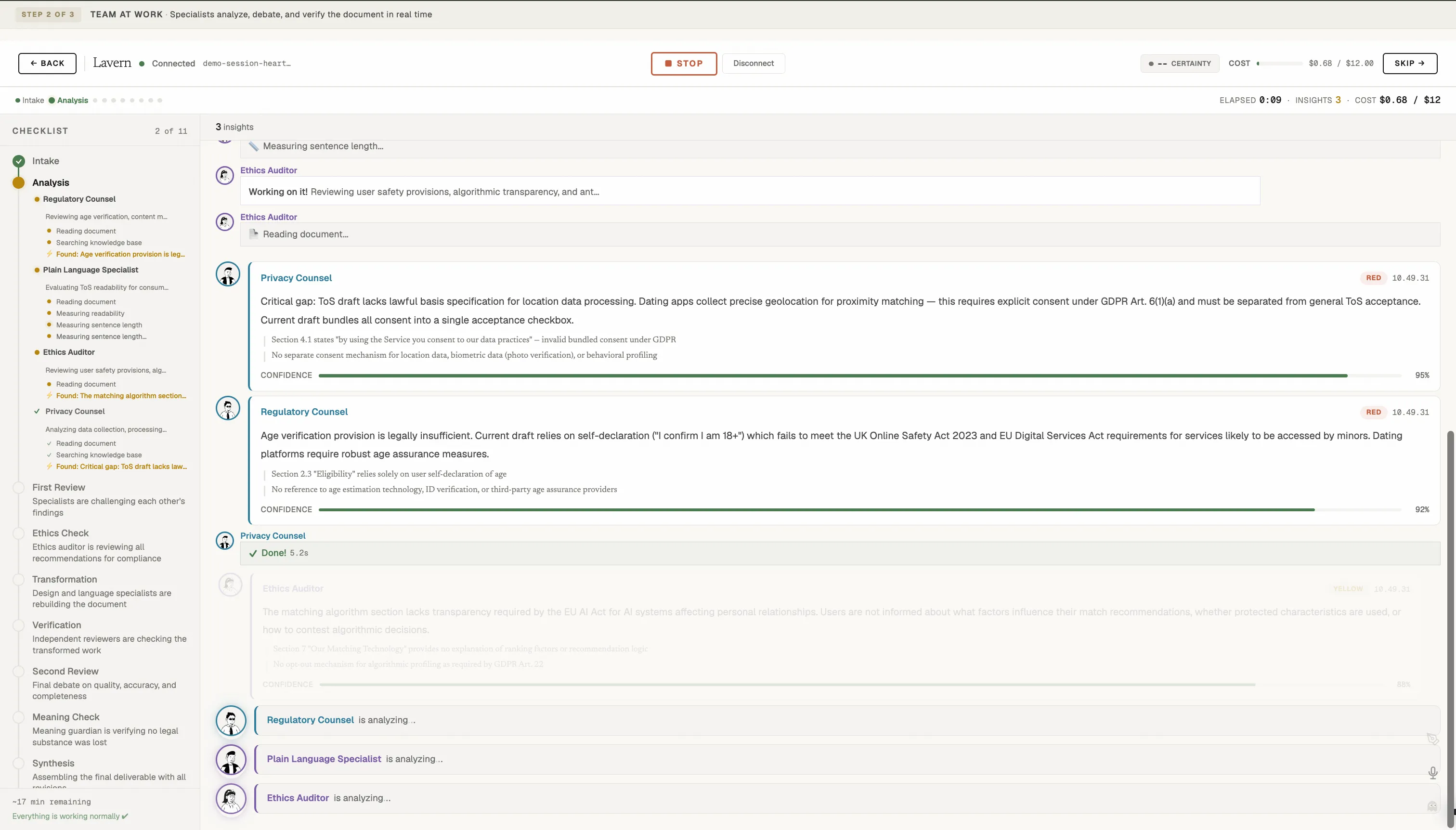Click the Privacy Counsel confidence bar
Image resolution: width=1456 pixels, height=830 pixels.
click(860, 375)
